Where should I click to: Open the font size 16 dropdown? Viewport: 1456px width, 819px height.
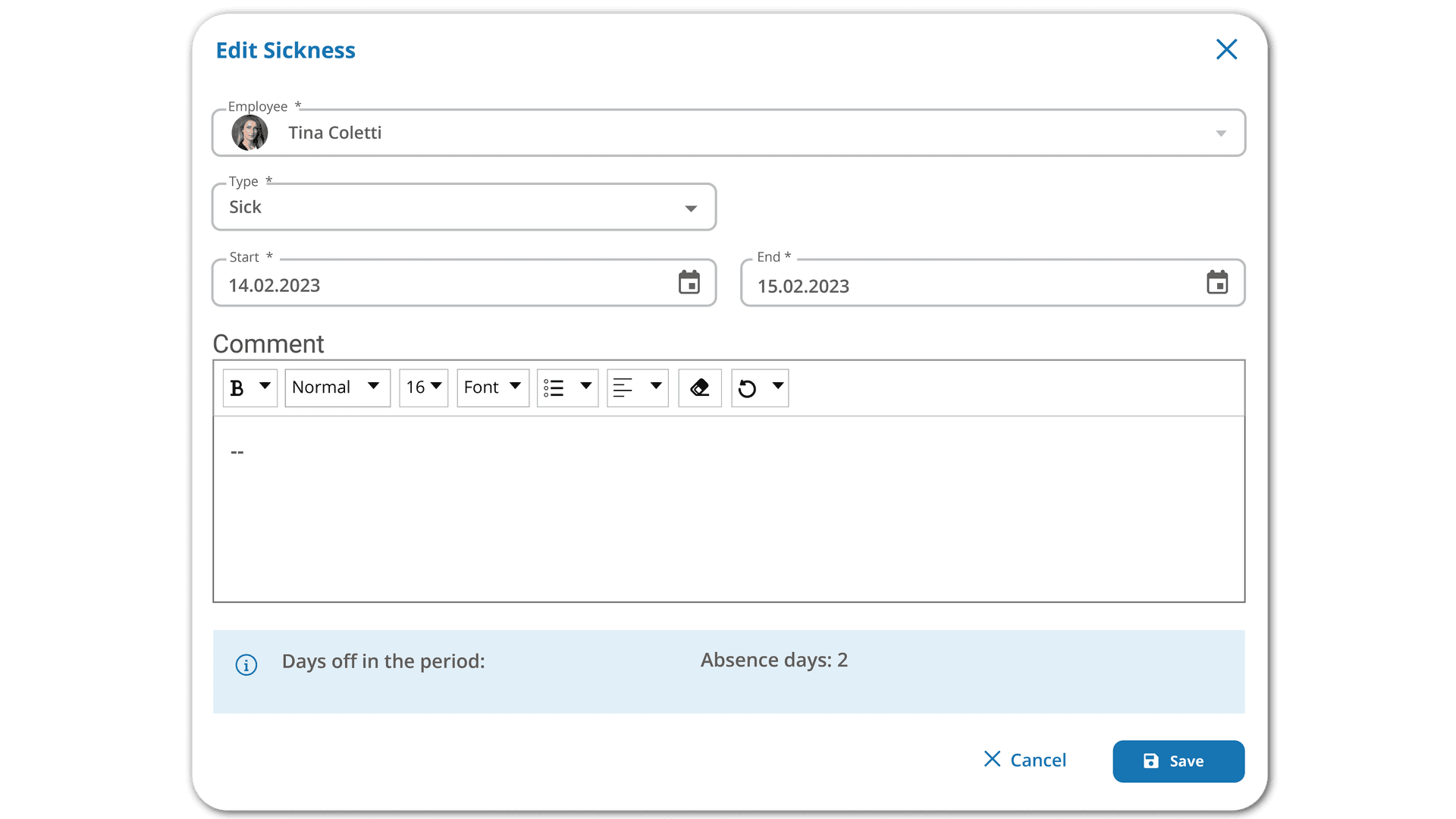(x=423, y=388)
